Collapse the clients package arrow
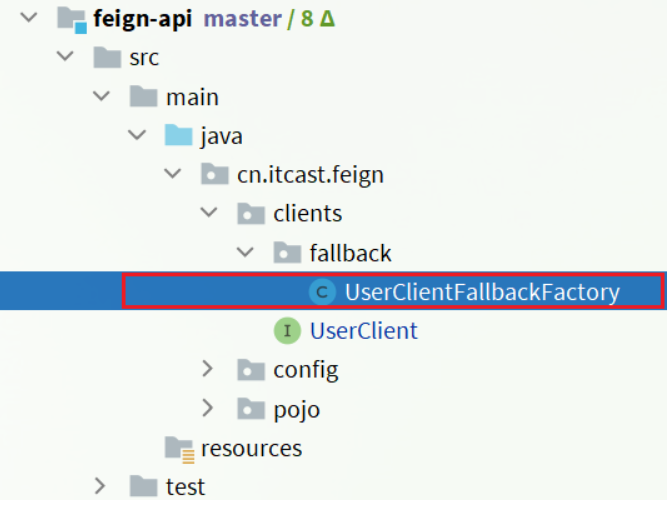 [208, 214]
